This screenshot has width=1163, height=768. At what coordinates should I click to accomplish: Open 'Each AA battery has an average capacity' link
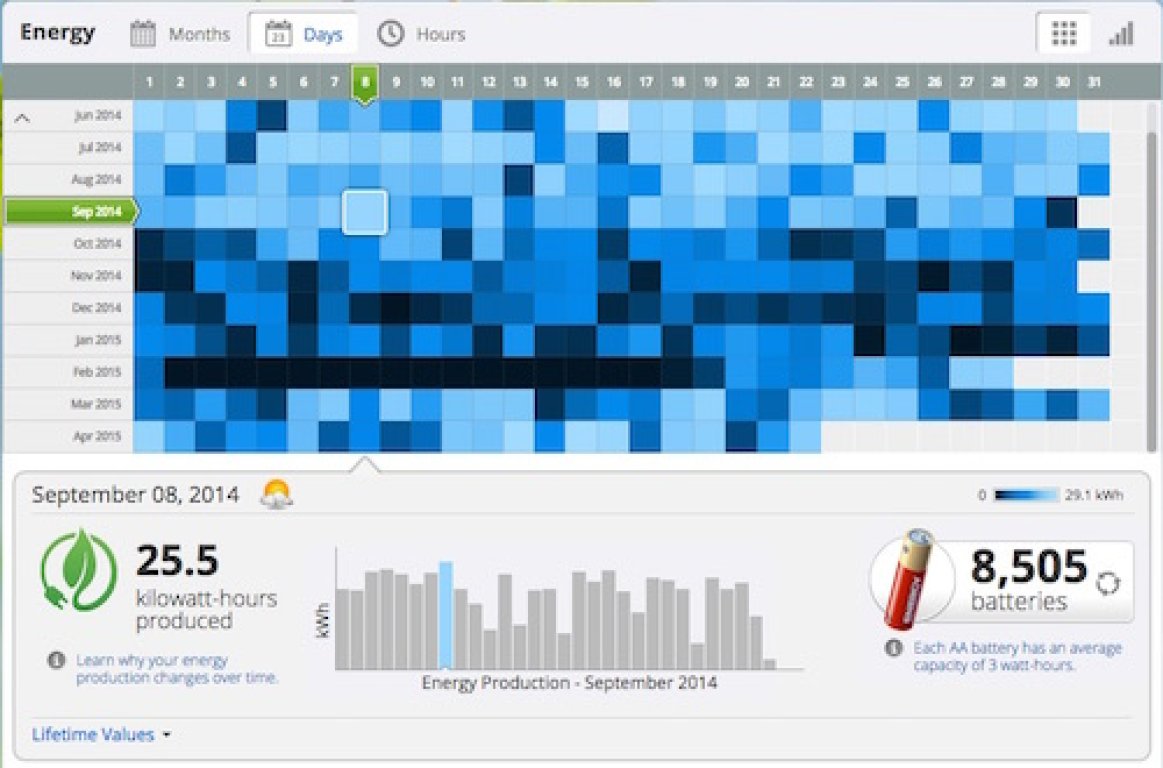(1017, 656)
